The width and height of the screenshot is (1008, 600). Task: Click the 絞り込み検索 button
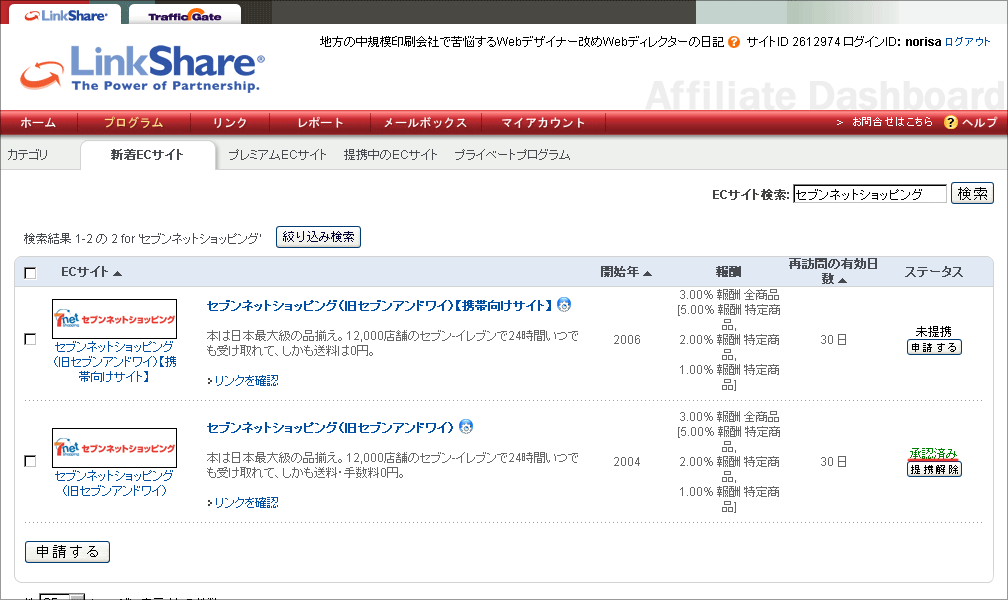click(318, 237)
